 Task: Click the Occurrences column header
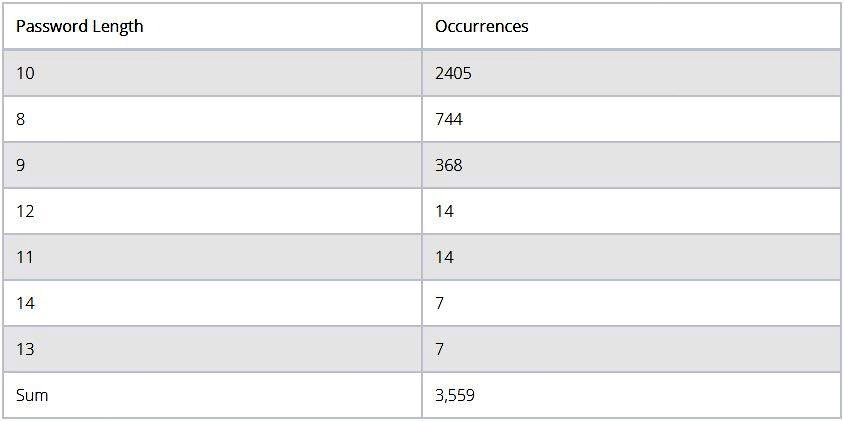[x=631, y=26]
